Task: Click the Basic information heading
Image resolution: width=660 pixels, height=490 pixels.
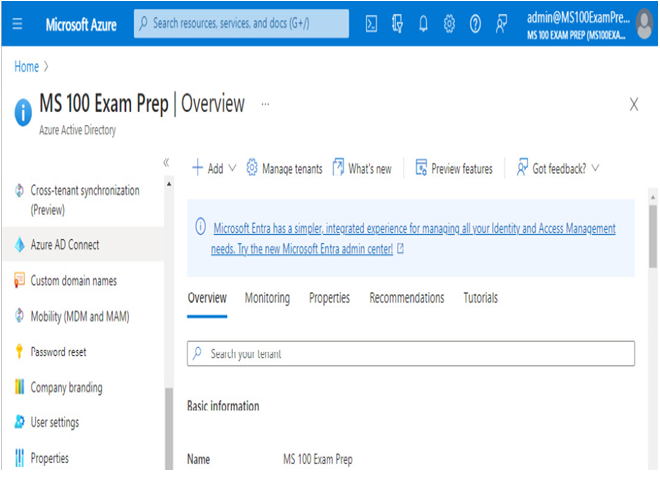Action: (x=223, y=405)
